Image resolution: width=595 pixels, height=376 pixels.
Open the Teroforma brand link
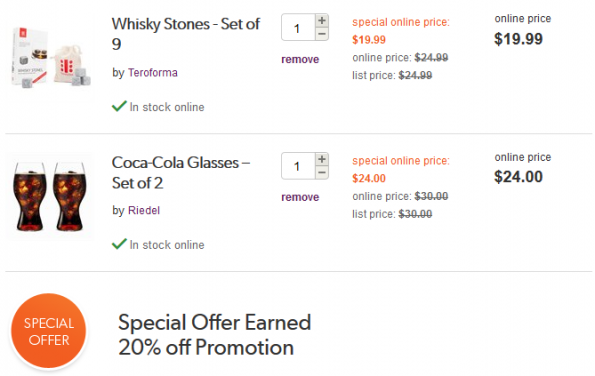pyautogui.click(x=153, y=72)
